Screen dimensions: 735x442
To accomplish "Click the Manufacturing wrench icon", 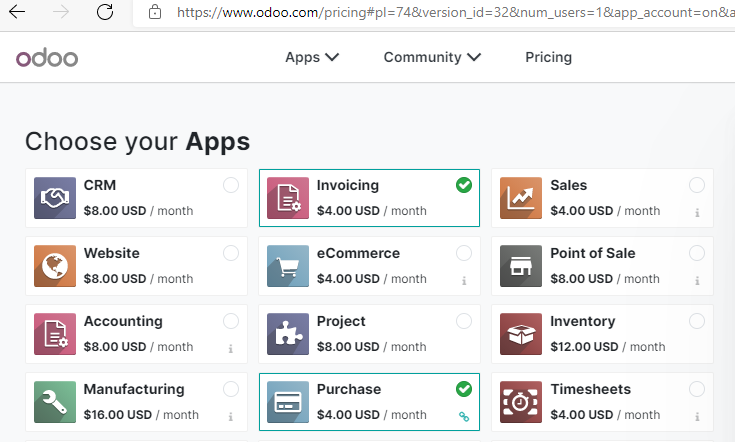I will 55,402.
